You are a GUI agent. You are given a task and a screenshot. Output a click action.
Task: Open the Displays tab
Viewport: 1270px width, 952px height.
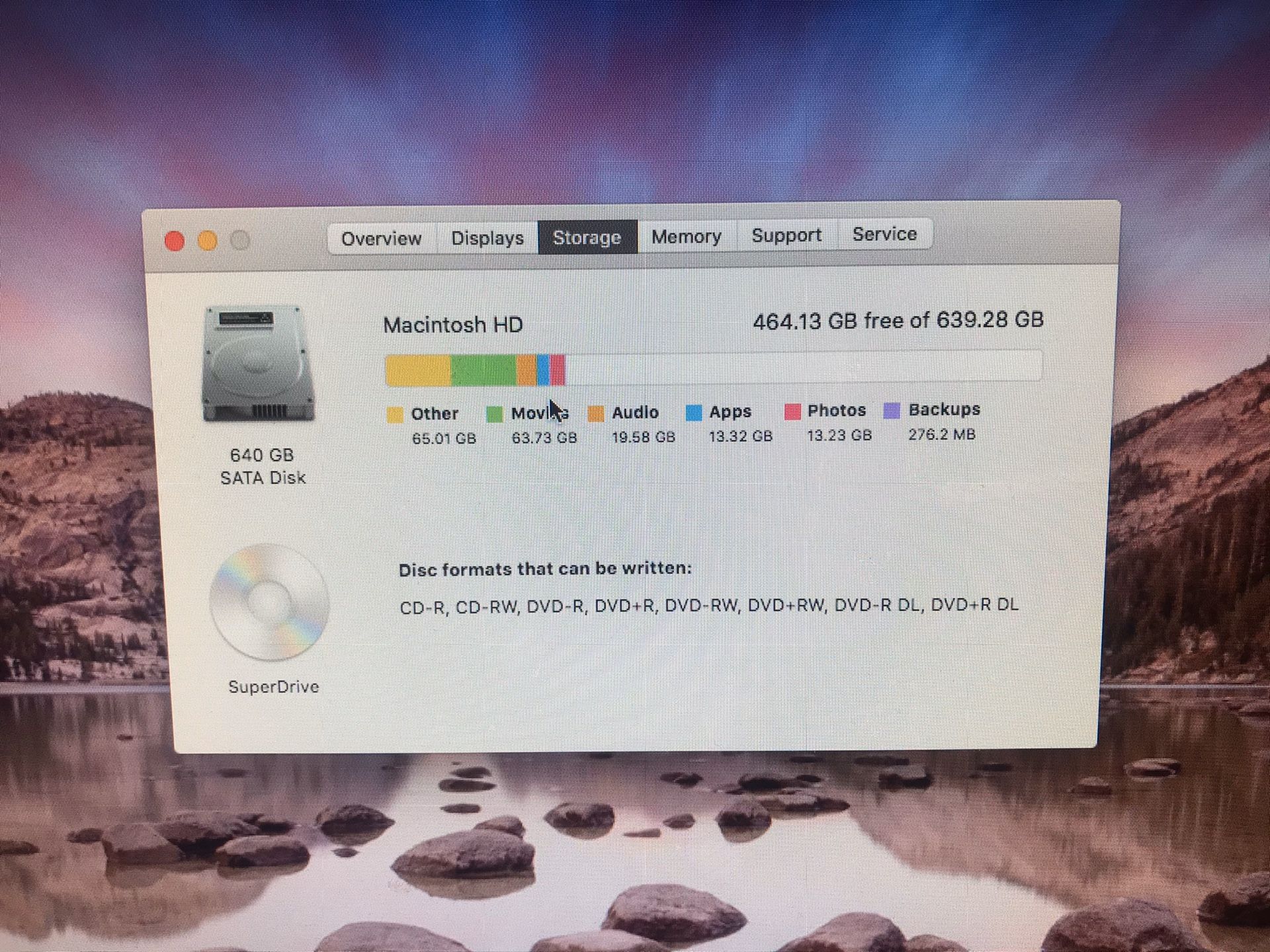[486, 237]
